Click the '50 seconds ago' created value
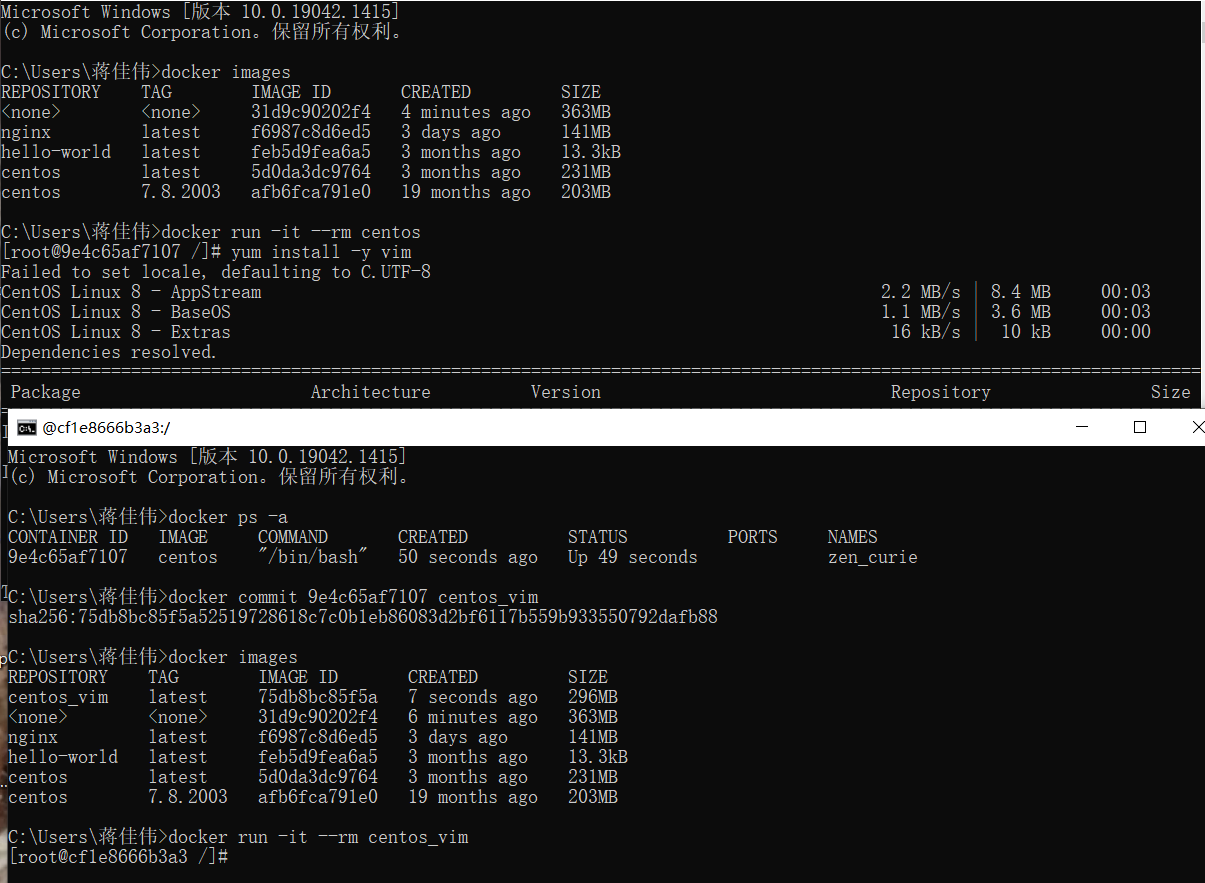The image size is (1205, 883). (468, 557)
